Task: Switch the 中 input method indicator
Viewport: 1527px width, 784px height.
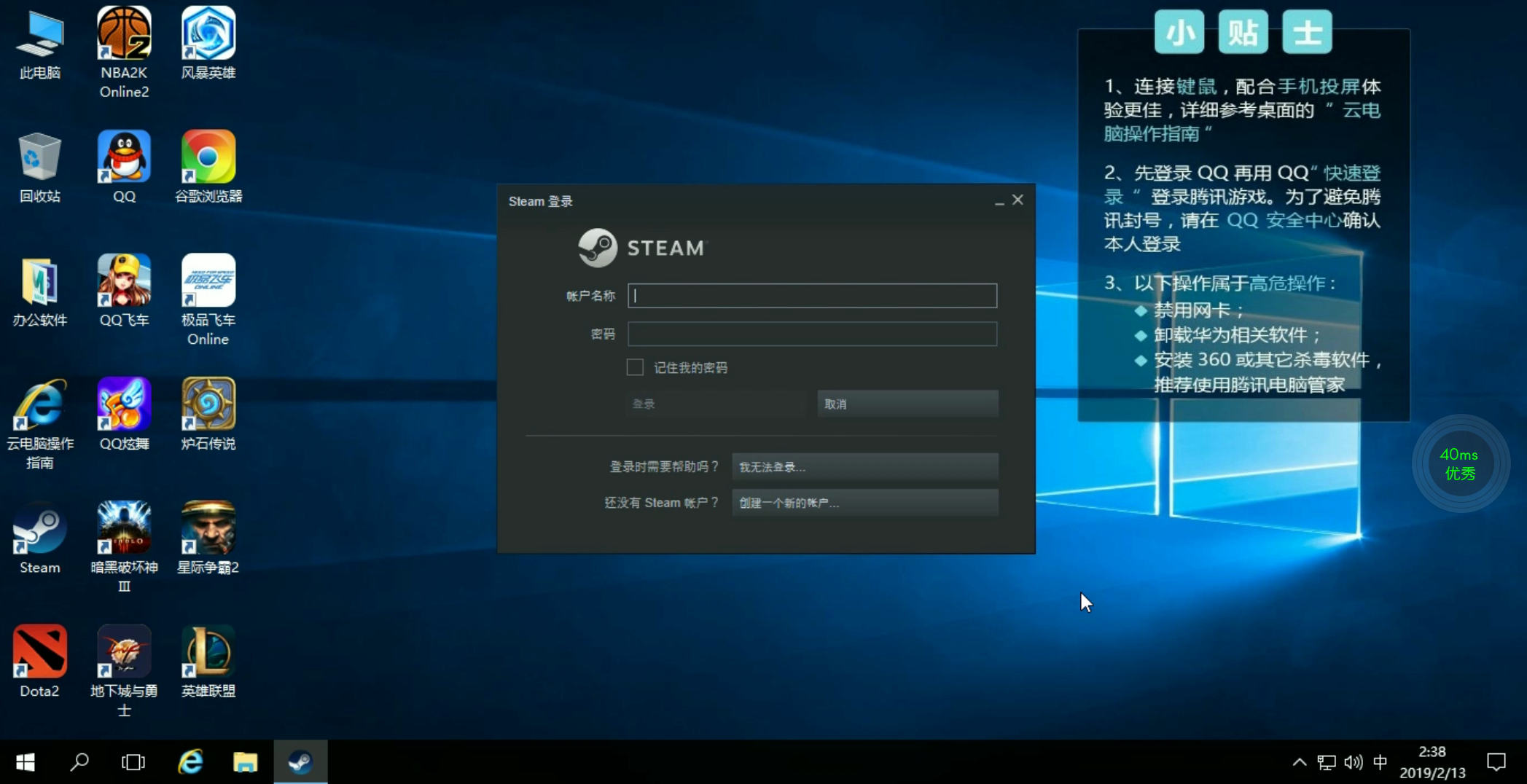Action: [x=1380, y=762]
